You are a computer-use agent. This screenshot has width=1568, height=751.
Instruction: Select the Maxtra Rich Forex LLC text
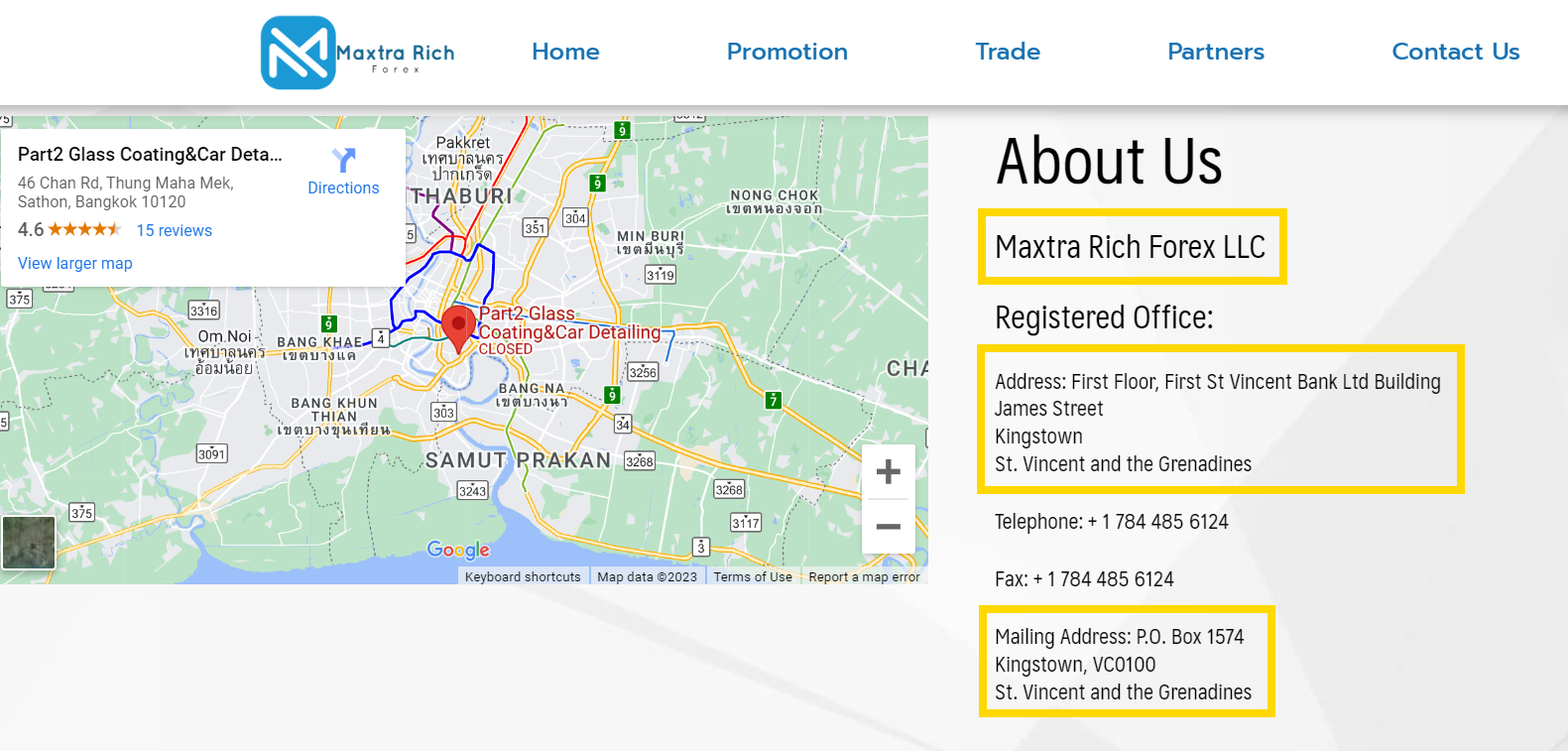(1130, 246)
